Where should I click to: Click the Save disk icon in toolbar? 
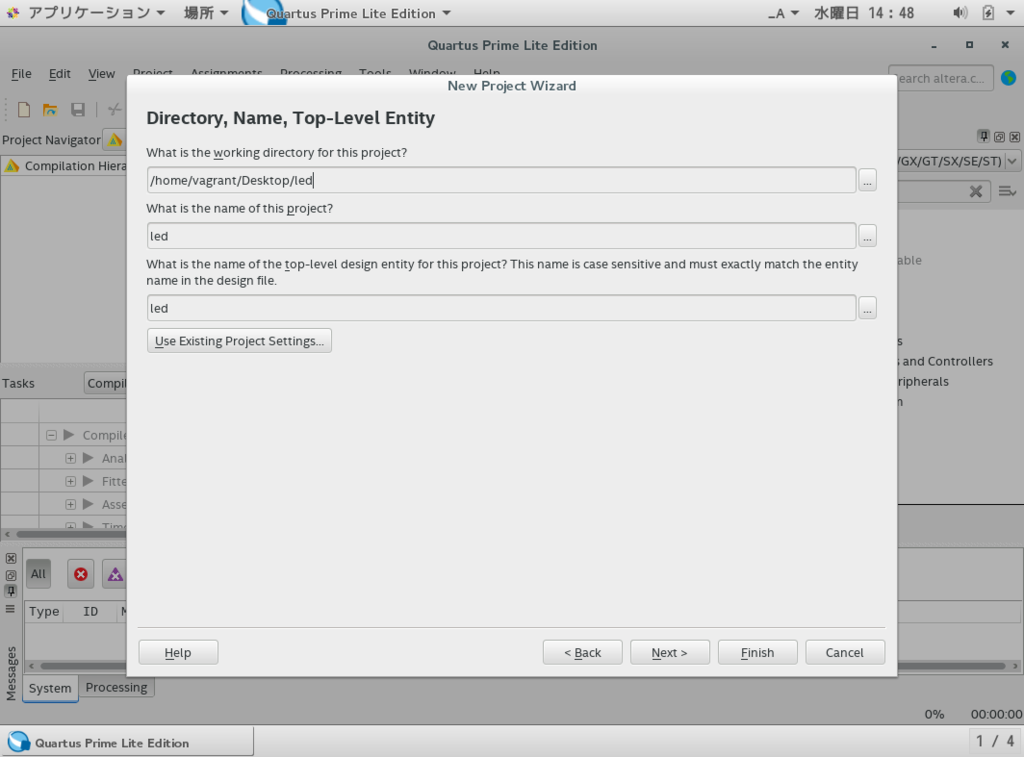(78, 110)
